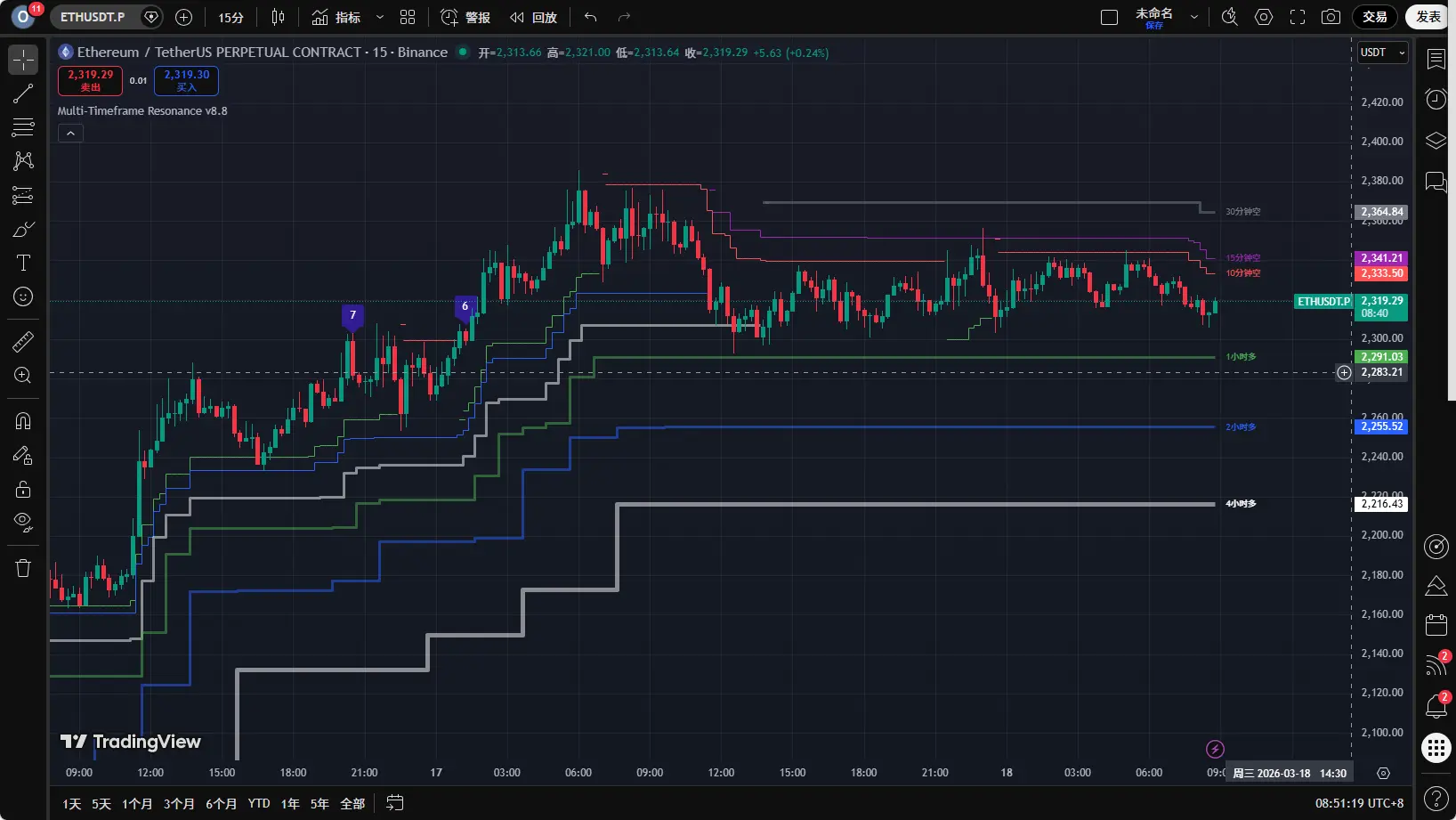Open quick search magnifier icon
This screenshot has width=1456, height=820.
[x=1230, y=17]
